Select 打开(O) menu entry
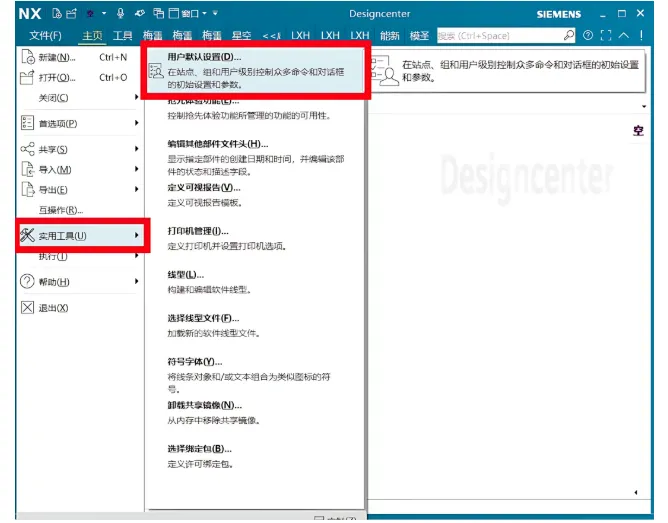 80,78
